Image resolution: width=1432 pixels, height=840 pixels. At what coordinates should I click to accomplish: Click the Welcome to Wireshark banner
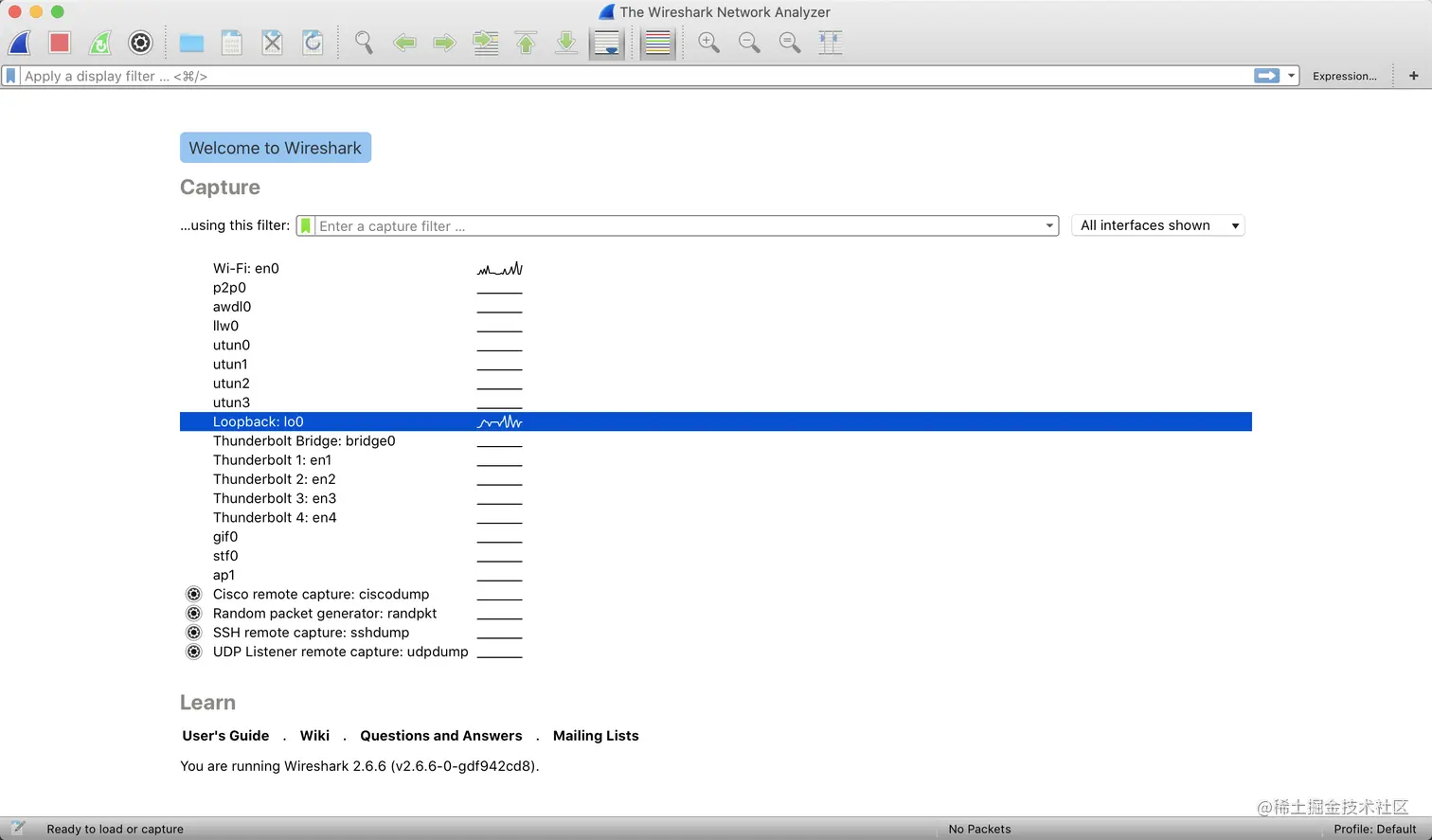tap(276, 148)
